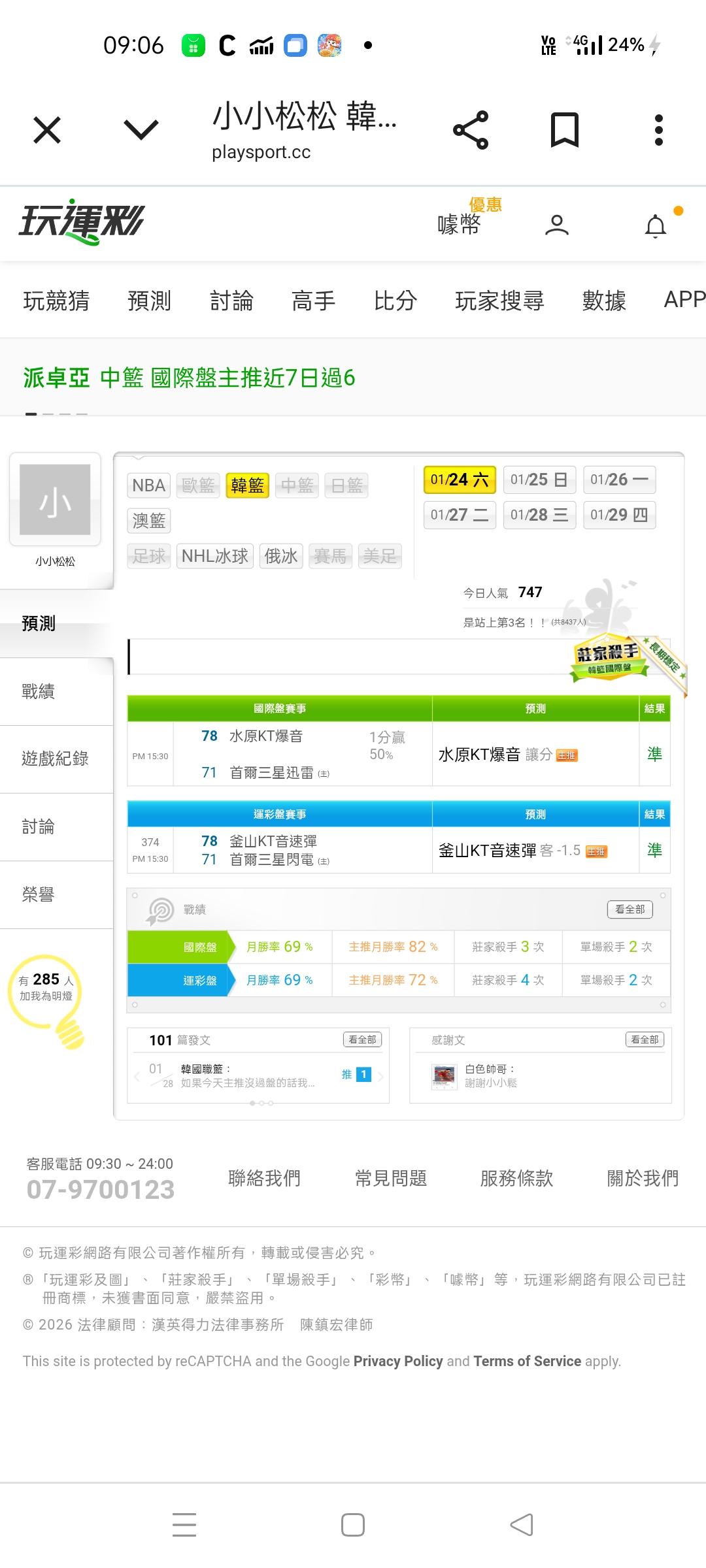The width and height of the screenshot is (706, 1568).
Task: Open 預測 sidebar tab
Action: (56, 623)
